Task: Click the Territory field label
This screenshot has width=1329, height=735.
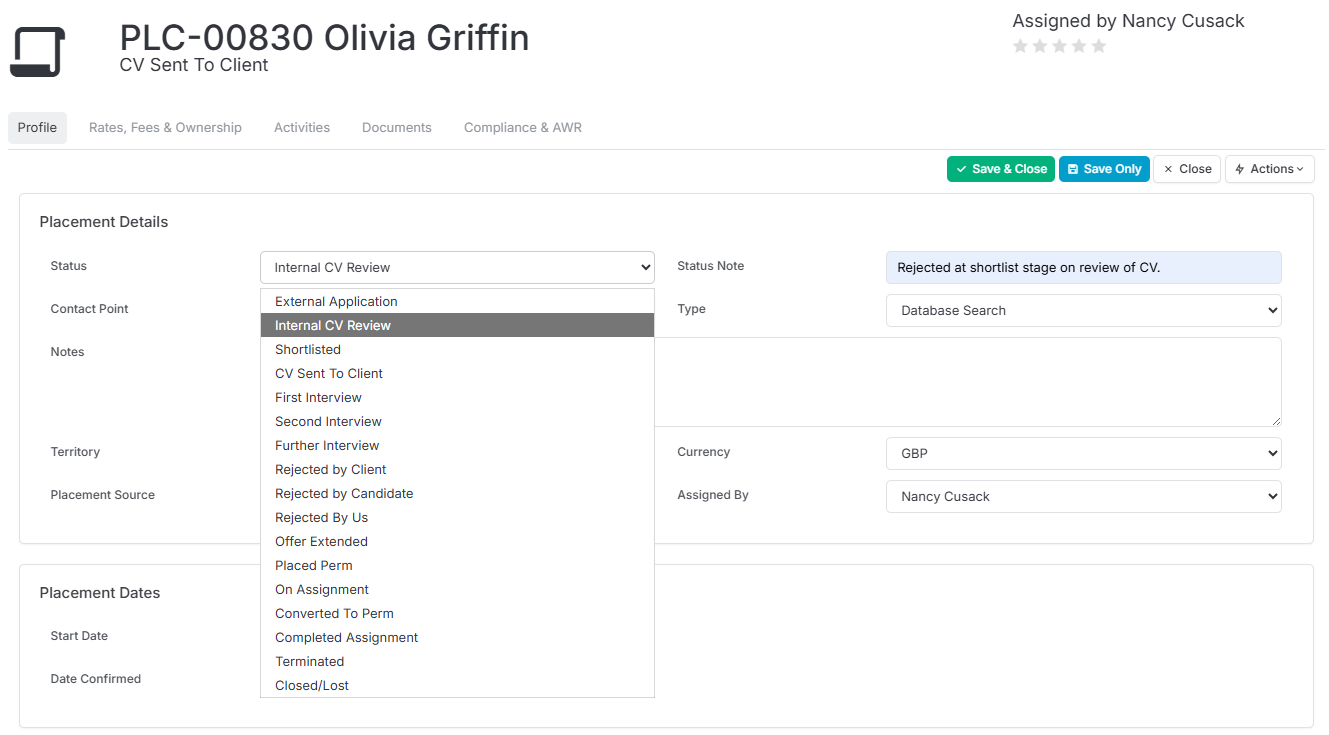Action: 76,452
